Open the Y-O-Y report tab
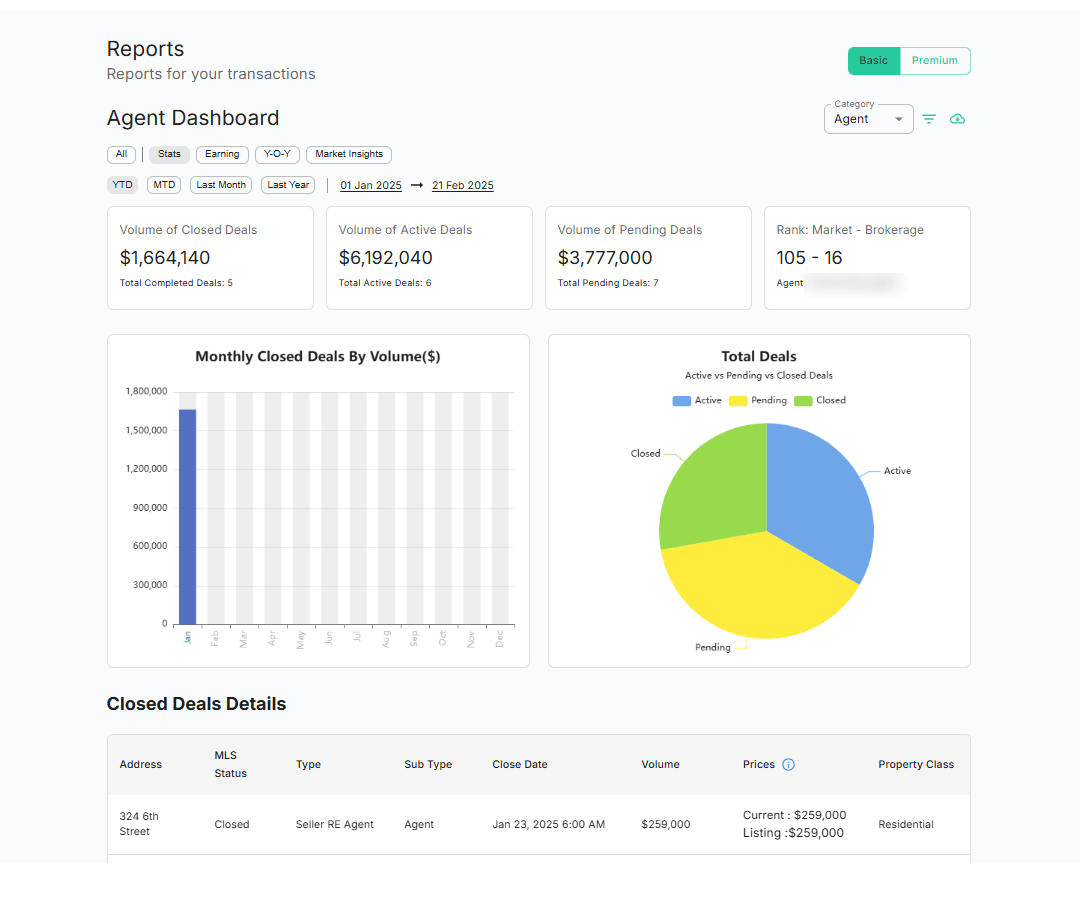1080x904 pixels. [x=277, y=154]
